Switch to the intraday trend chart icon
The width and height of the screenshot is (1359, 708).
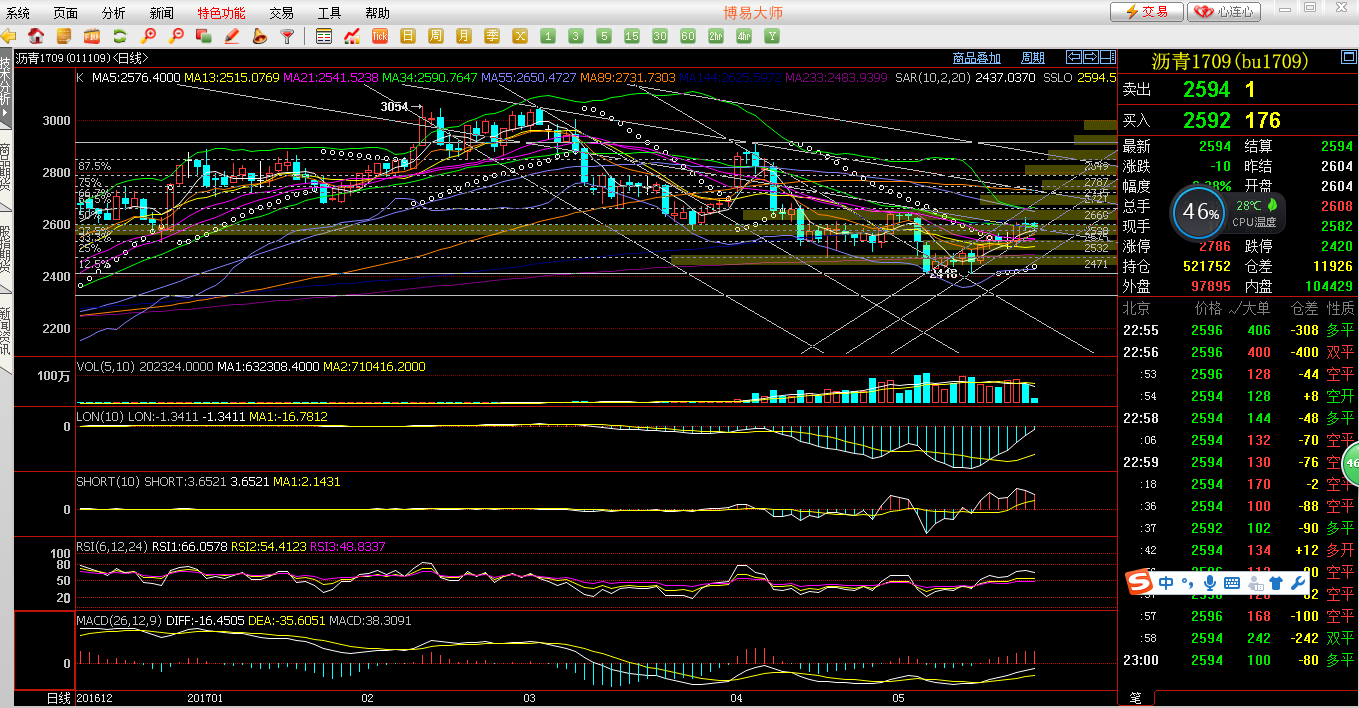coord(352,36)
